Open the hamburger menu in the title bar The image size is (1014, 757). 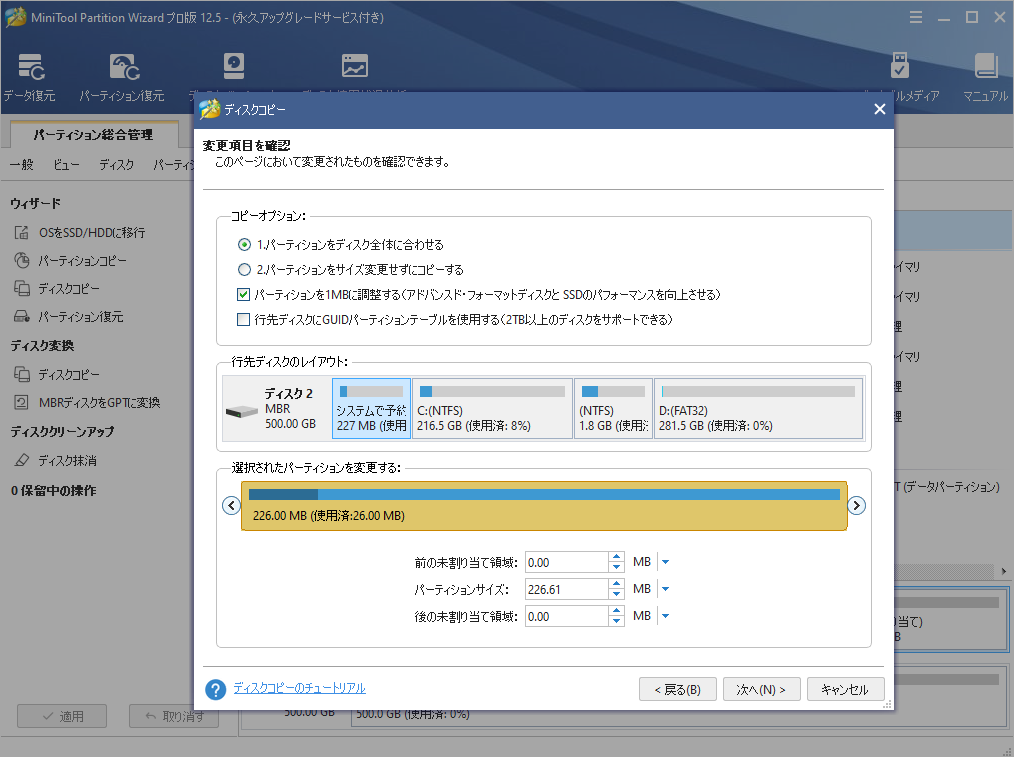[x=916, y=17]
